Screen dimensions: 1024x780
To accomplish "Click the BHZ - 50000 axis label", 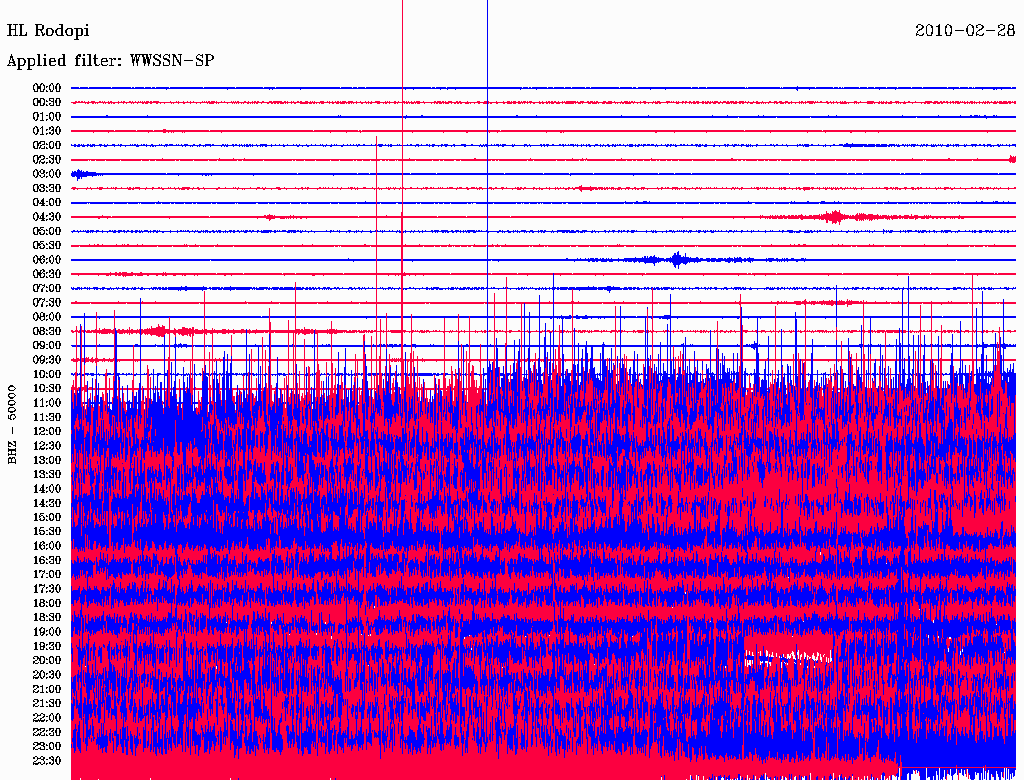I will coord(12,425).
